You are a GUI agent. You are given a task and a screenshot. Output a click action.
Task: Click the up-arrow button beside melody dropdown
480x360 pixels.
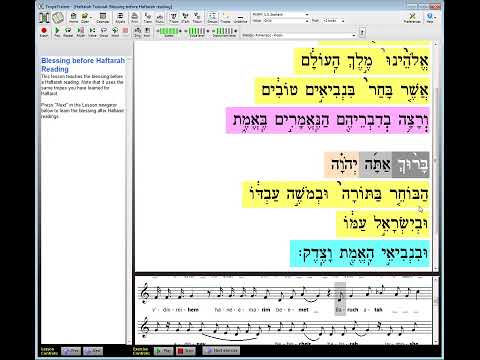[x=362, y=33]
